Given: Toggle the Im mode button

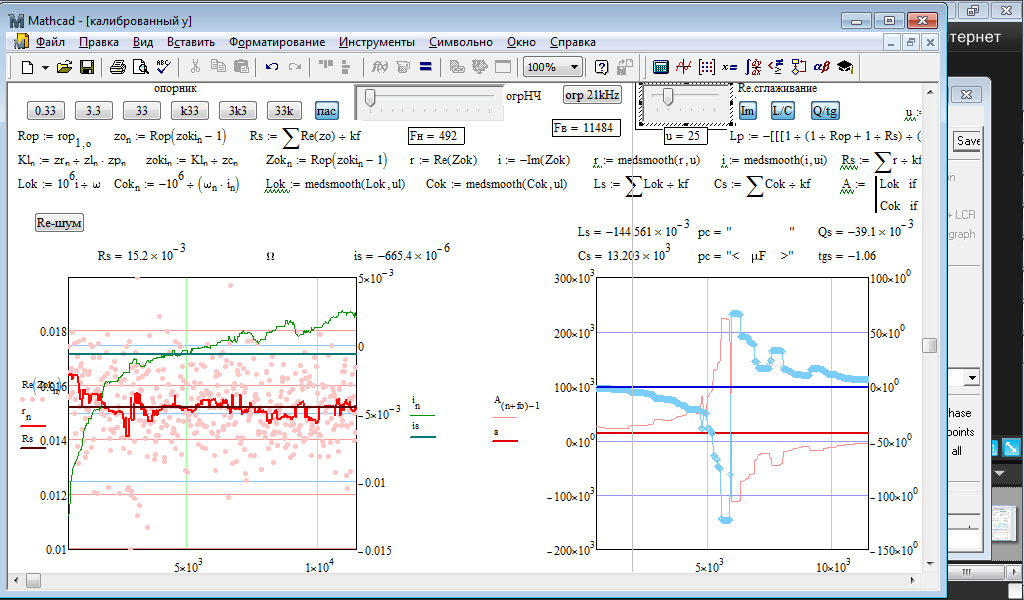Looking at the screenshot, I should (x=747, y=111).
